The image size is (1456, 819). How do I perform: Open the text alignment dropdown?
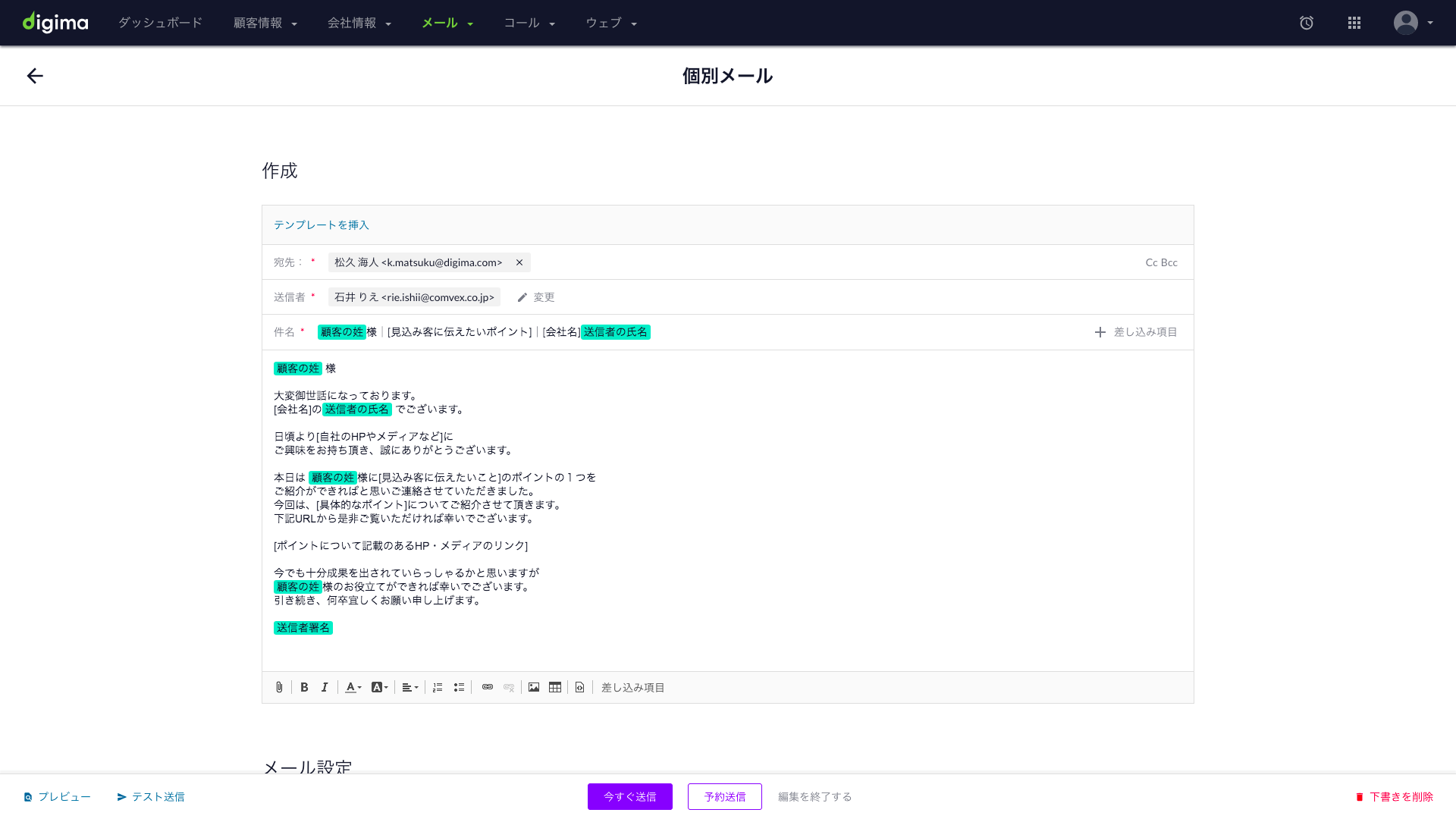click(410, 687)
